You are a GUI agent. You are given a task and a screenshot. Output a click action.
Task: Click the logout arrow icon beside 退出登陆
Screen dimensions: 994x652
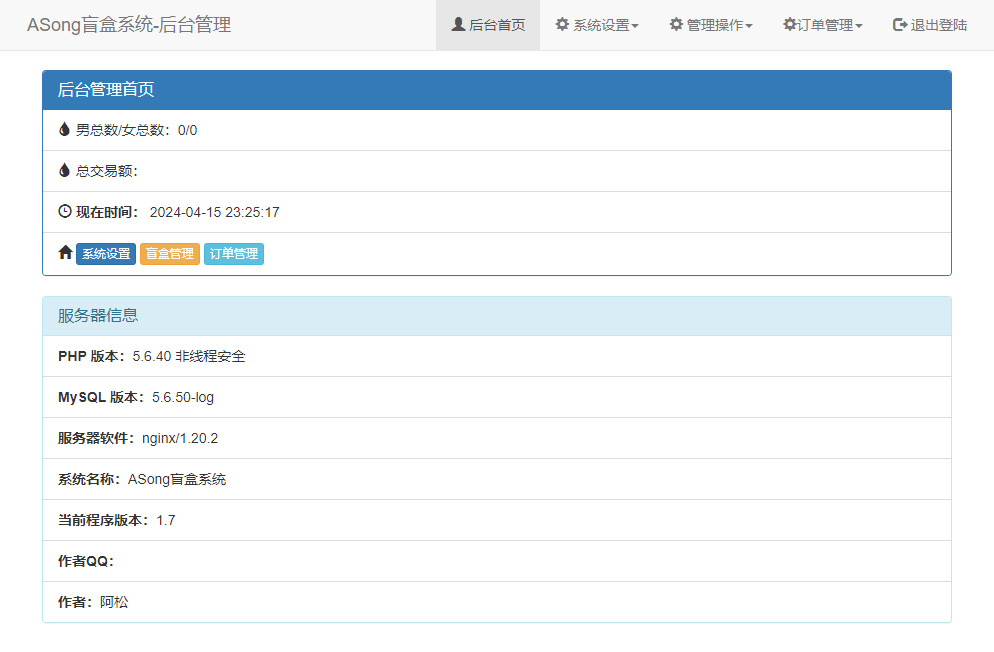point(900,24)
